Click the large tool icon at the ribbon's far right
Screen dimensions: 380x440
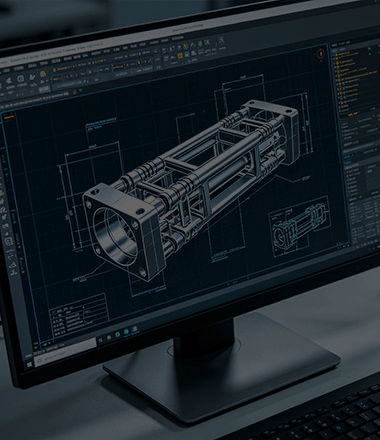pos(221,41)
